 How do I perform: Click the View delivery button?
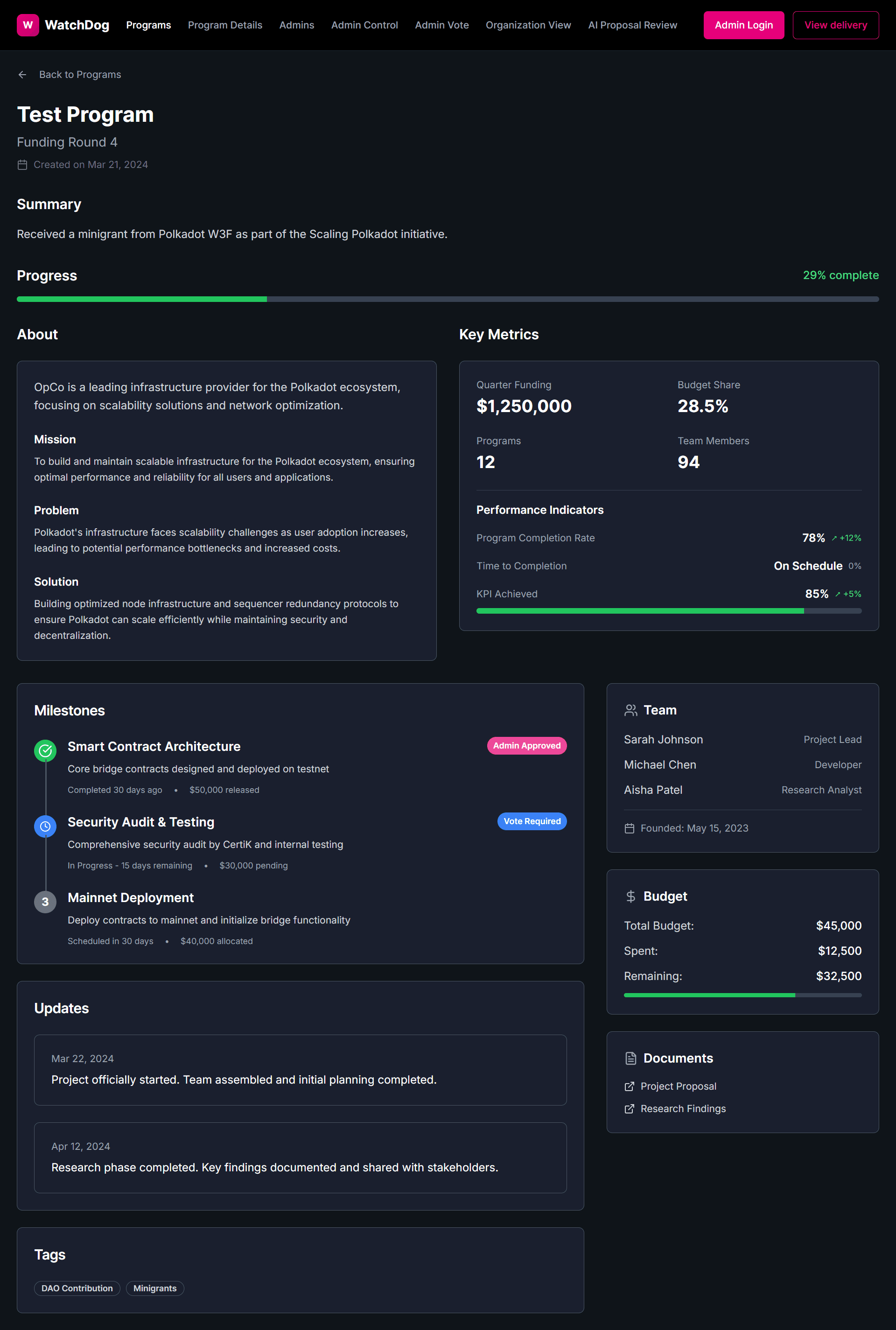point(835,25)
